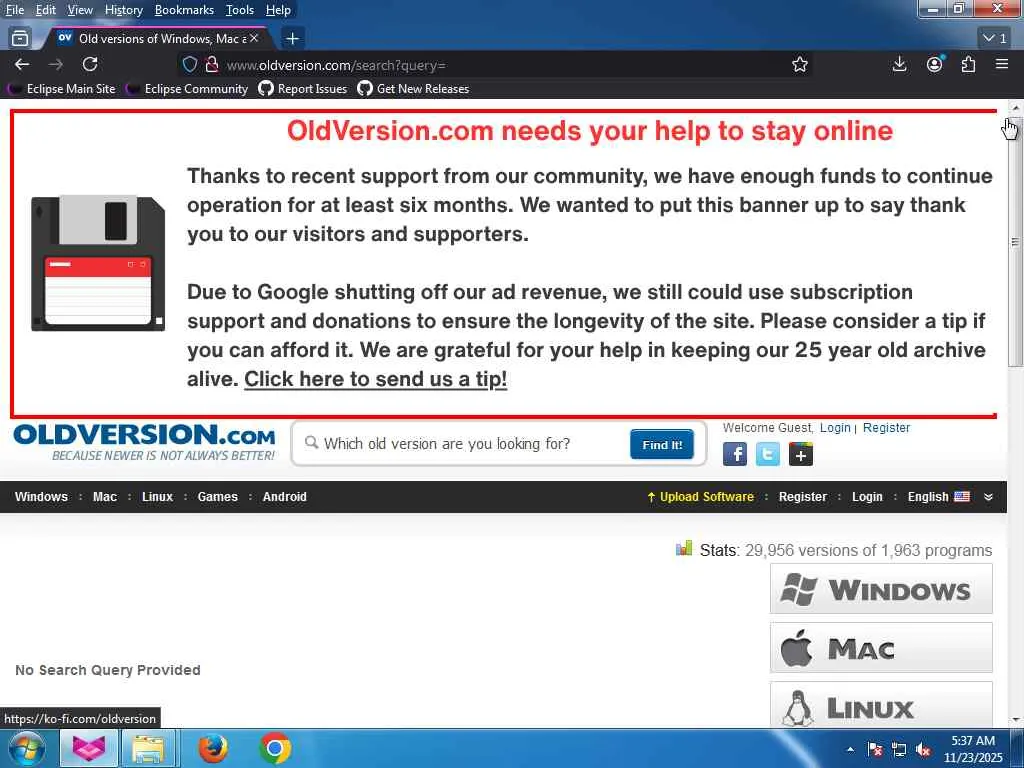Open the Report Issues bookmark

[x=302, y=89]
